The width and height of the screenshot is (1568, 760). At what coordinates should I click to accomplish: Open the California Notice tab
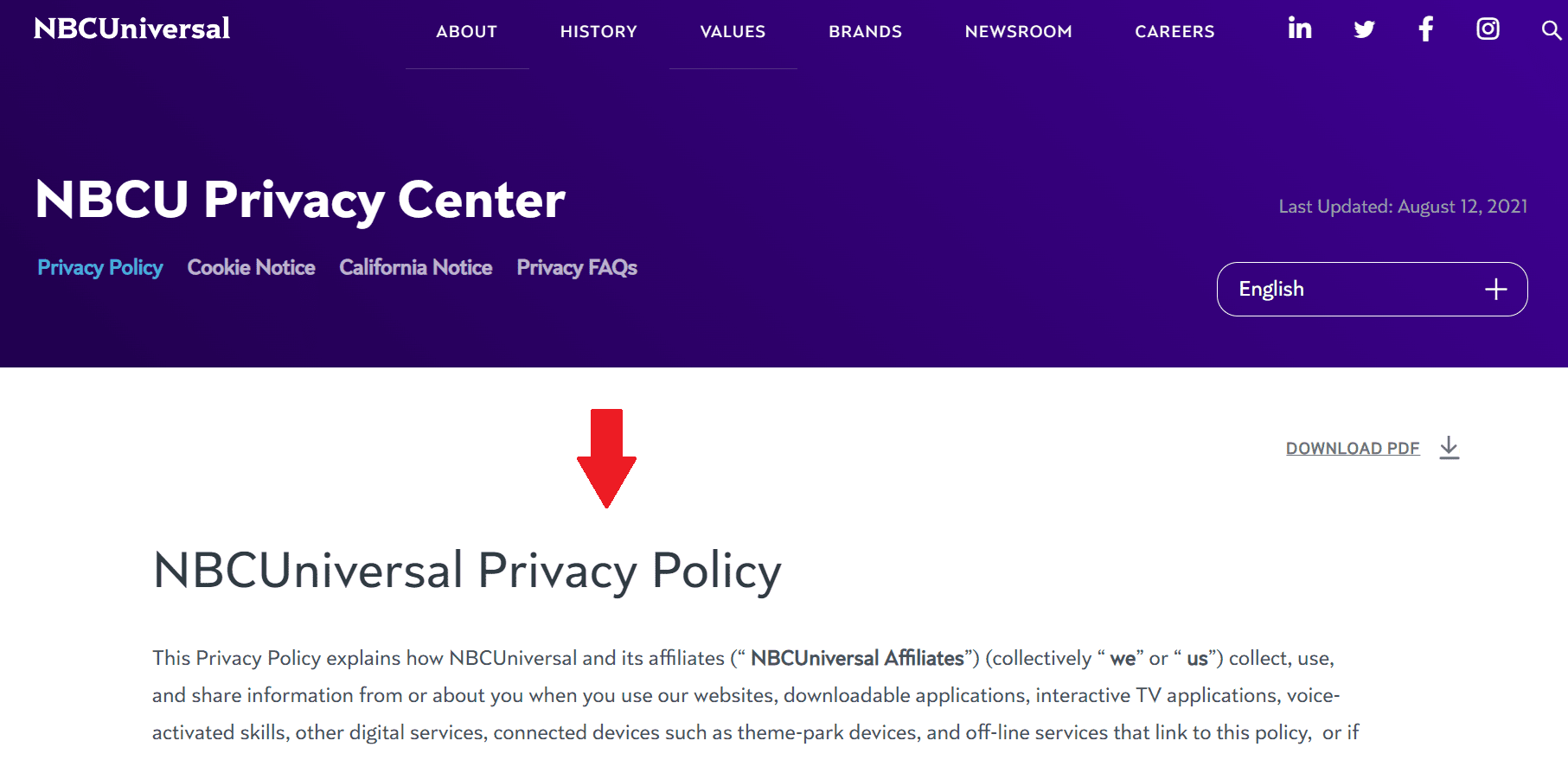pyautogui.click(x=416, y=267)
